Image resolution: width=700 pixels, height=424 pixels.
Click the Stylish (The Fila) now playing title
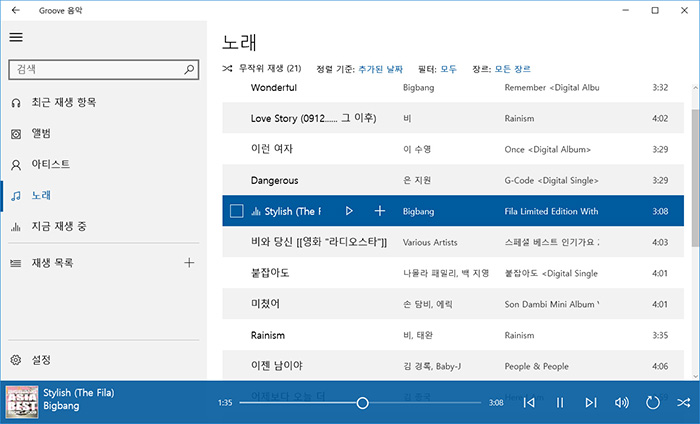pyautogui.click(x=79, y=393)
